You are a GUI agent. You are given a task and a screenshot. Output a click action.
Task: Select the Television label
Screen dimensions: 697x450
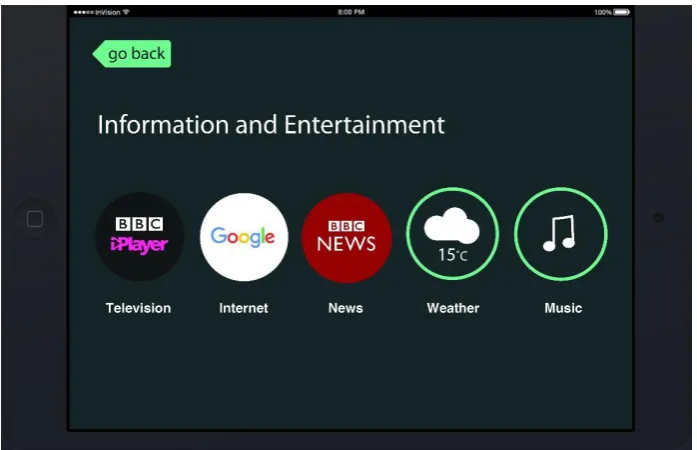pos(138,308)
